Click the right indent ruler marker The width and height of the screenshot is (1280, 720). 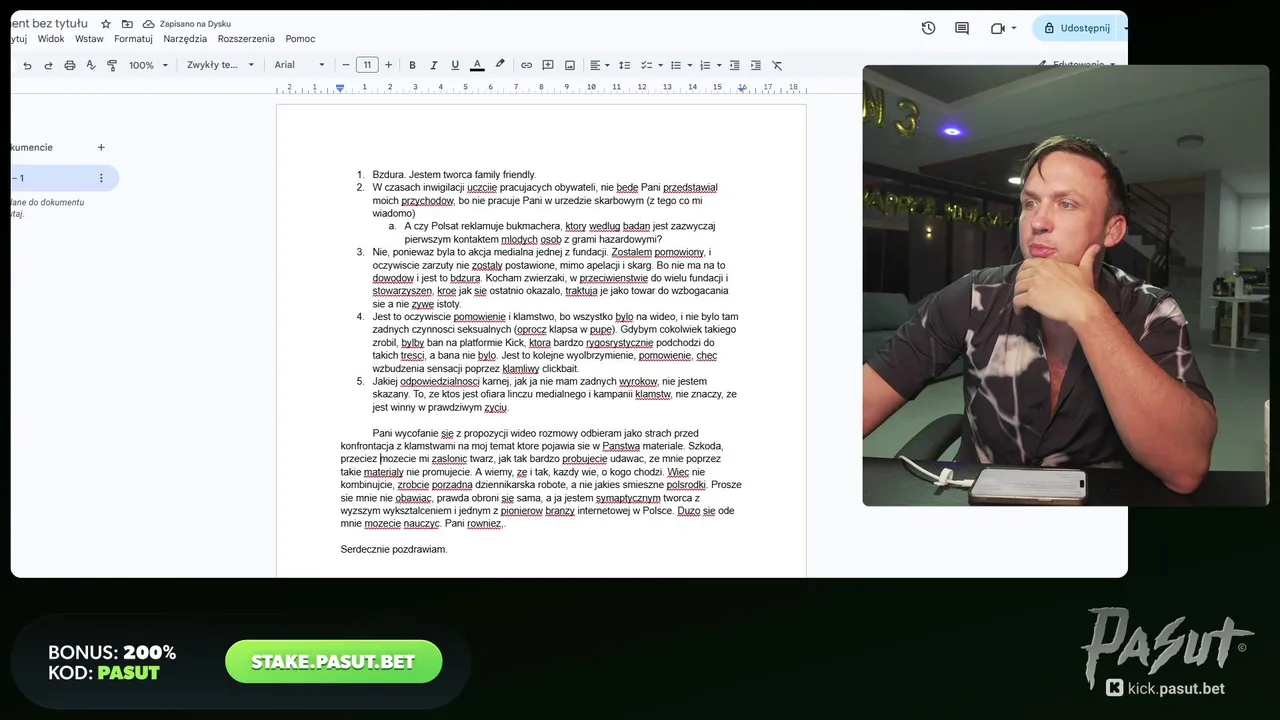742,88
